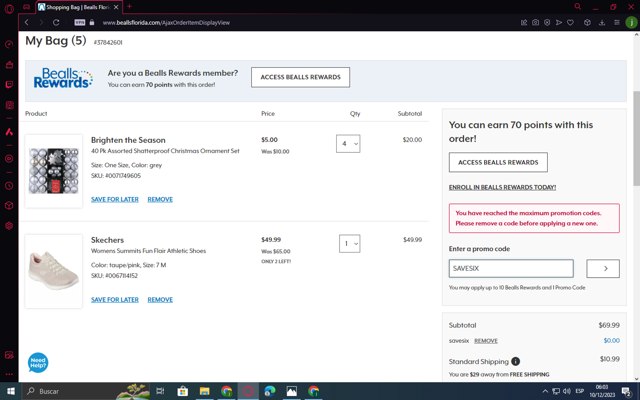640x400 pixels.
Task: Take a snapshot with camera icon
Action: tap(536, 22)
